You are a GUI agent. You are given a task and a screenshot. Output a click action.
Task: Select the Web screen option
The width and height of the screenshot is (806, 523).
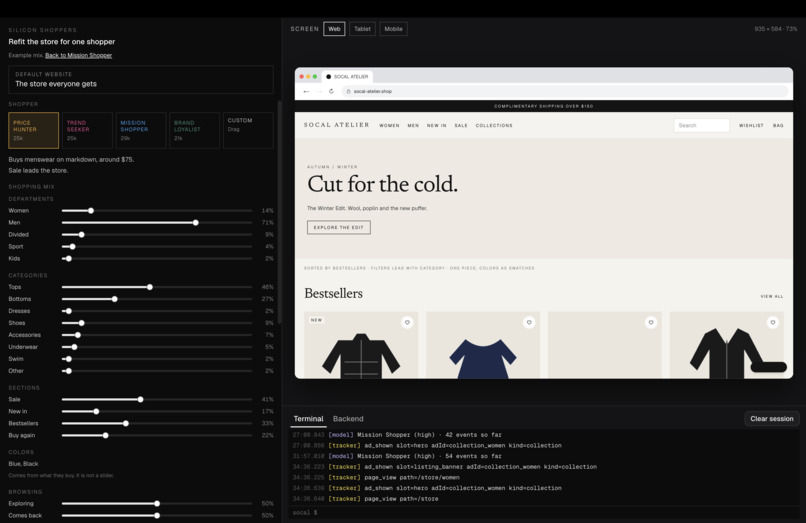click(334, 29)
